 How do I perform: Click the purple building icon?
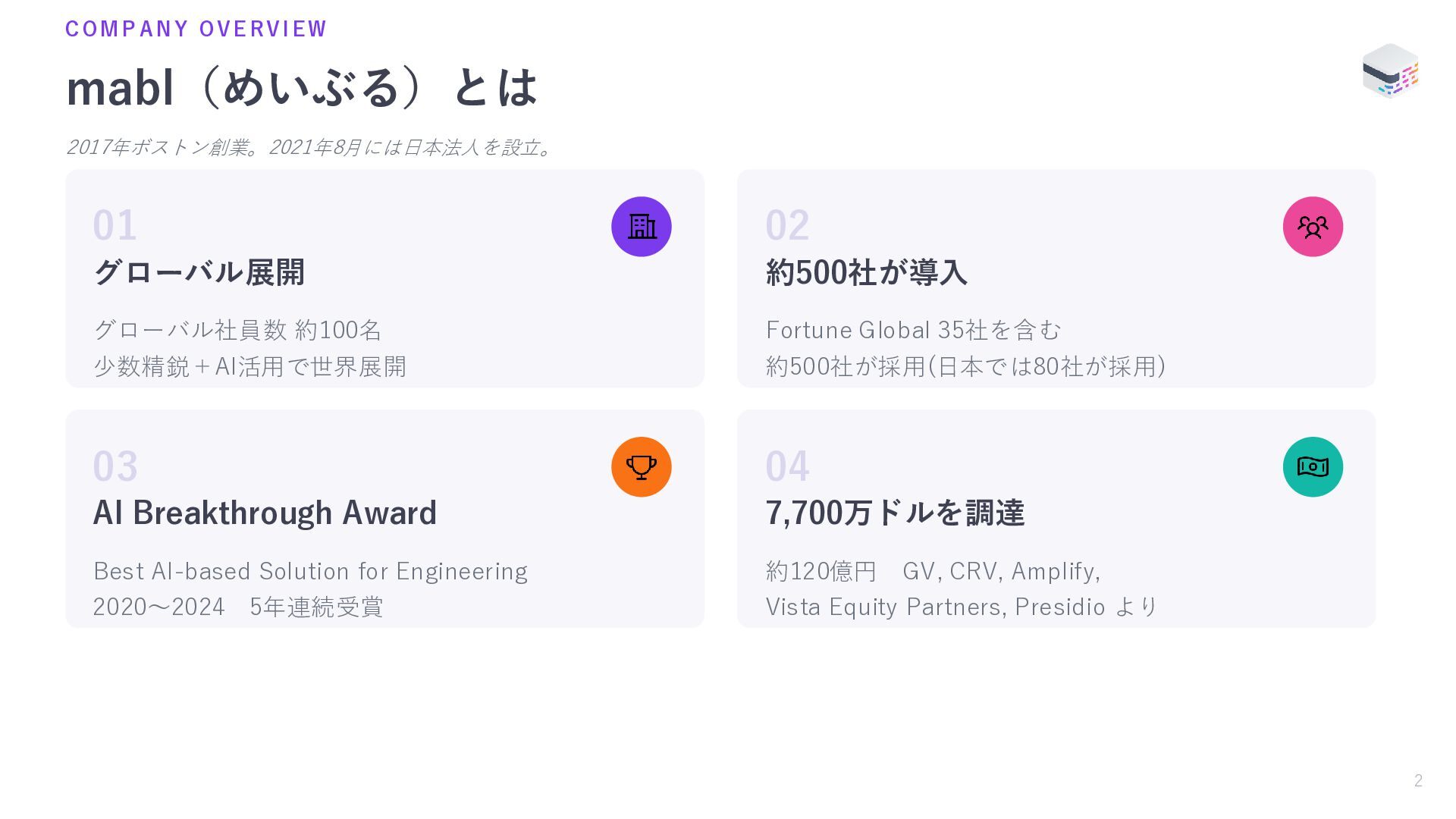point(641,227)
